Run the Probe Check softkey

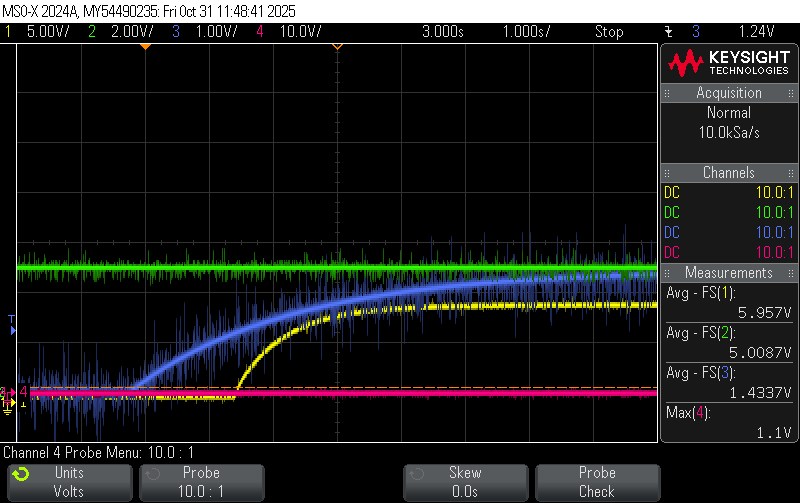597,483
